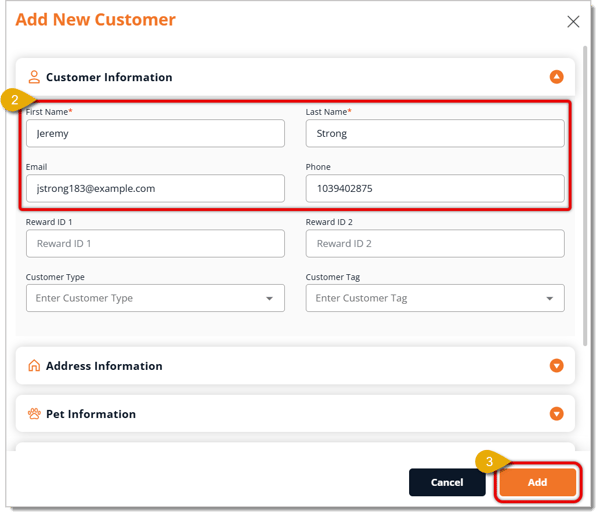Focus the Reward ID 1 field
600x516 pixels.
tap(155, 243)
